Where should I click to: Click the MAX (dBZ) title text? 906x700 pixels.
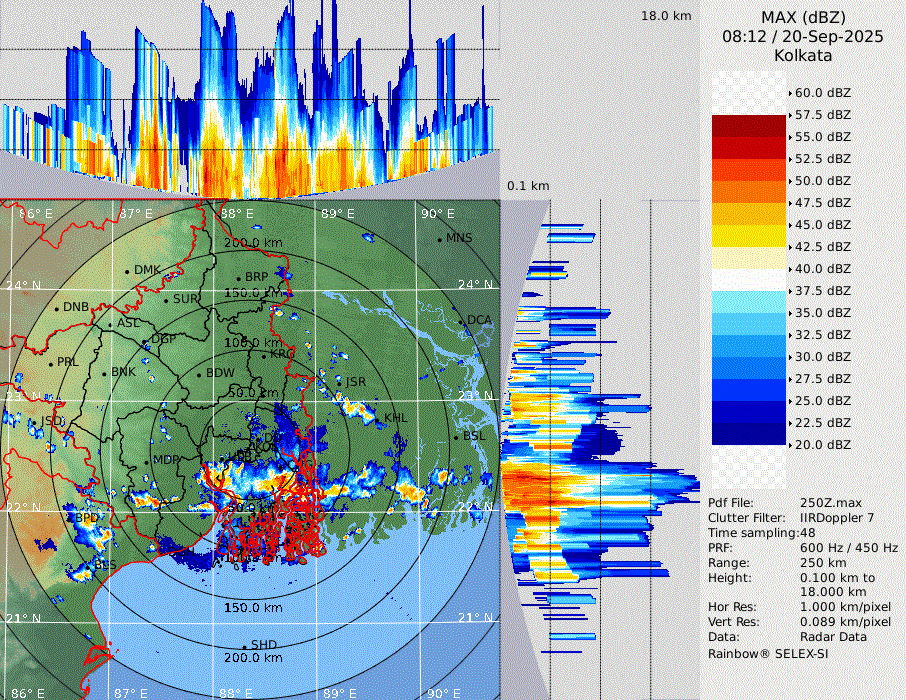point(803,18)
